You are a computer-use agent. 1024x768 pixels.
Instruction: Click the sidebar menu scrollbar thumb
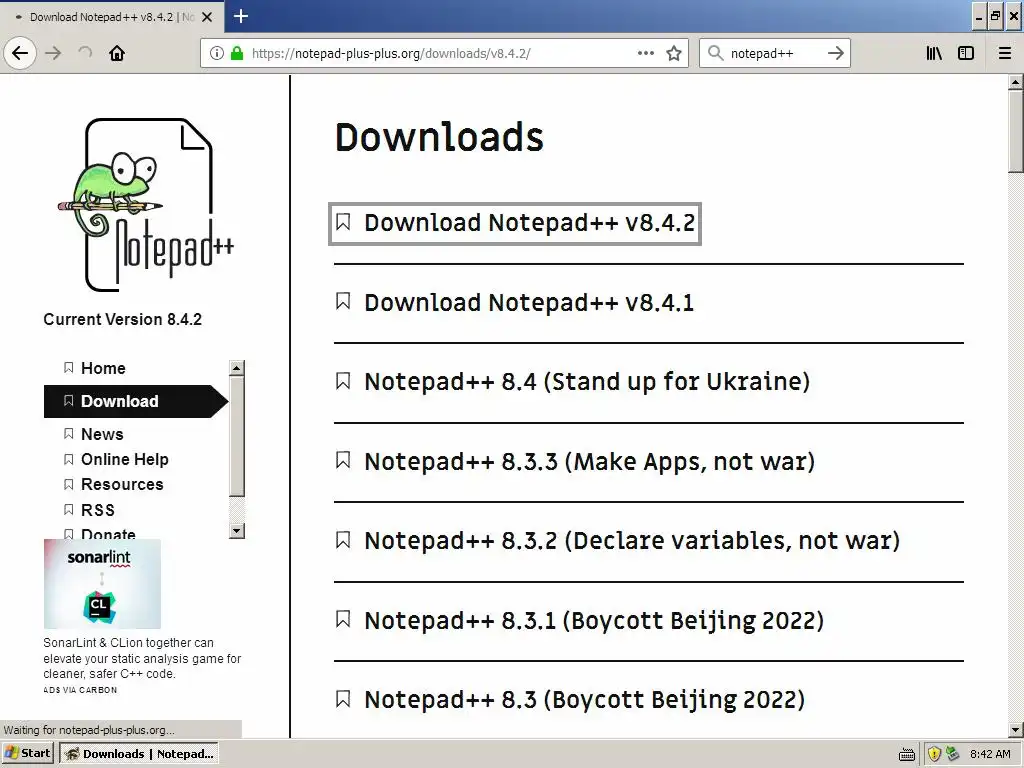pyautogui.click(x=236, y=436)
